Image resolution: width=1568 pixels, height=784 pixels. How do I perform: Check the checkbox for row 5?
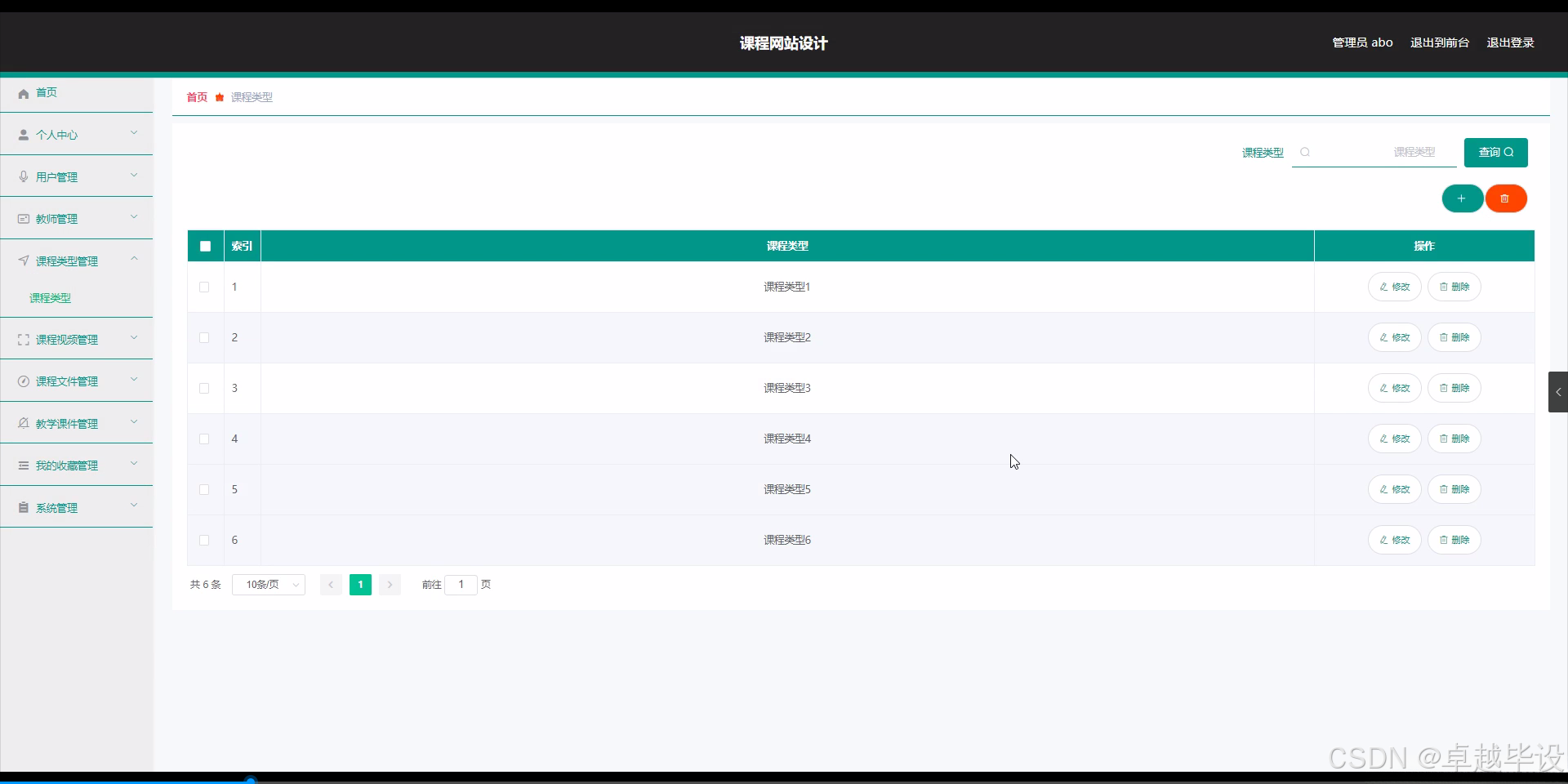click(x=204, y=489)
